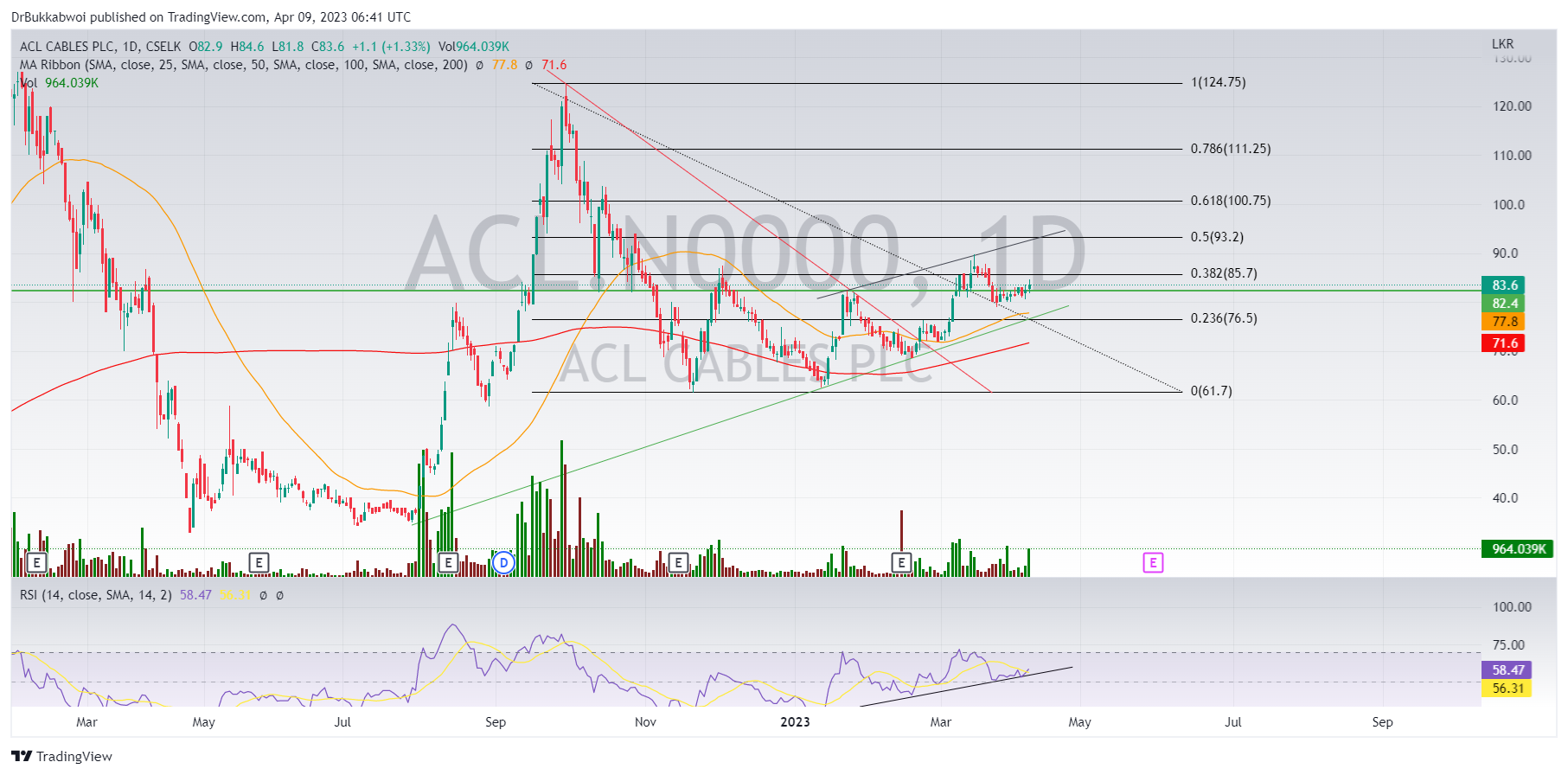The width and height of the screenshot is (1568, 775).
Task: Select the Fibonacci 0.618(100.75) level label
Action: [1231, 201]
